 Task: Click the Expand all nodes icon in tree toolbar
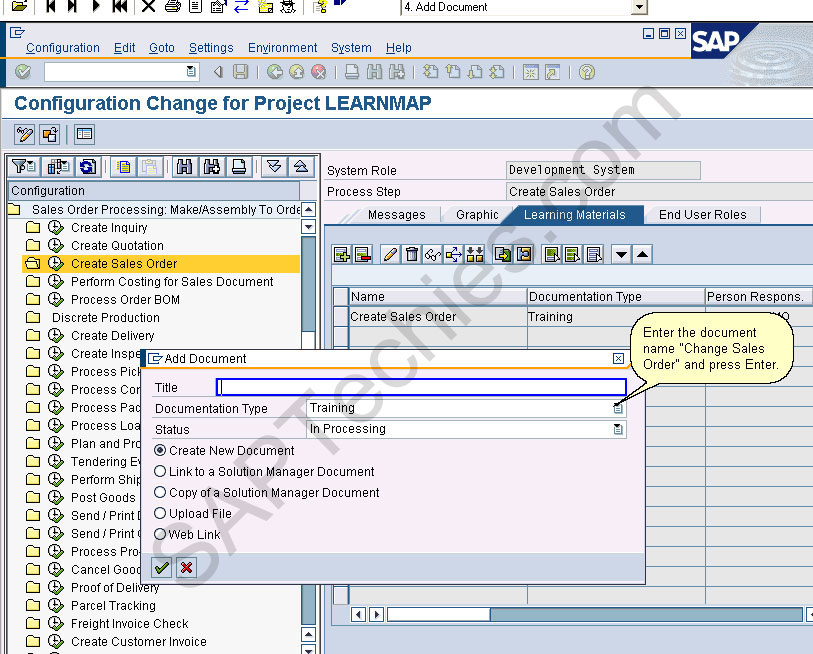coord(274,167)
